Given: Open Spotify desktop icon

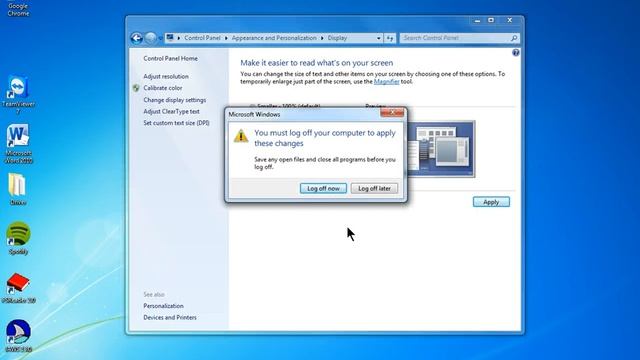Looking at the screenshot, I should click(18, 238).
